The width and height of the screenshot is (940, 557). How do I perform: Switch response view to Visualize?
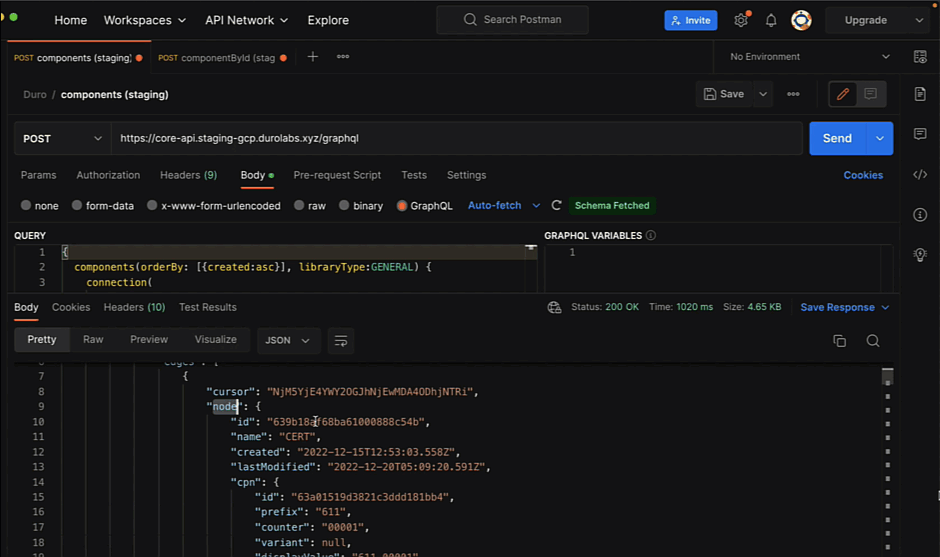point(216,339)
